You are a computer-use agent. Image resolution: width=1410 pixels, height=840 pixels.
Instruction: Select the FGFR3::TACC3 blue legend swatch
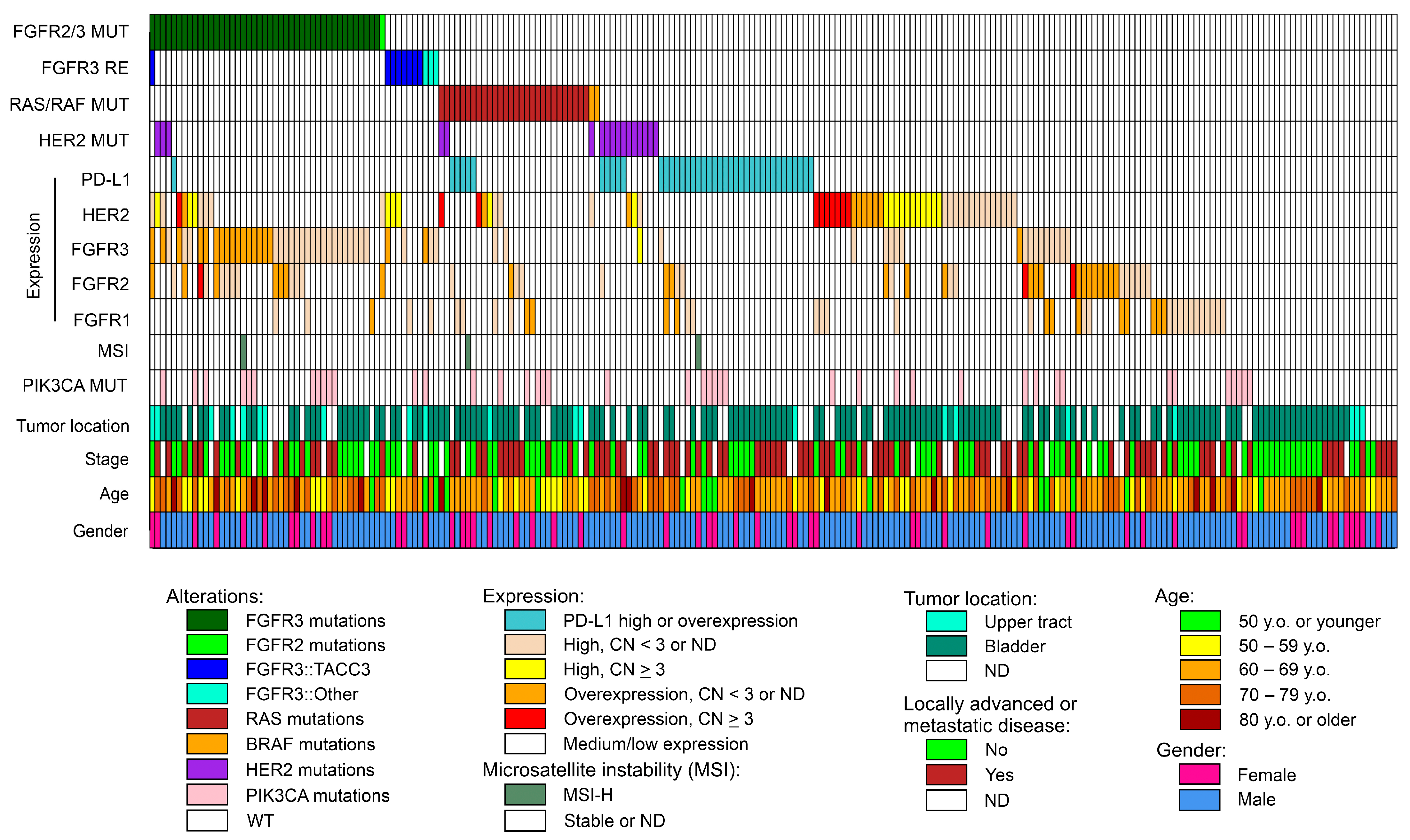(207, 669)
